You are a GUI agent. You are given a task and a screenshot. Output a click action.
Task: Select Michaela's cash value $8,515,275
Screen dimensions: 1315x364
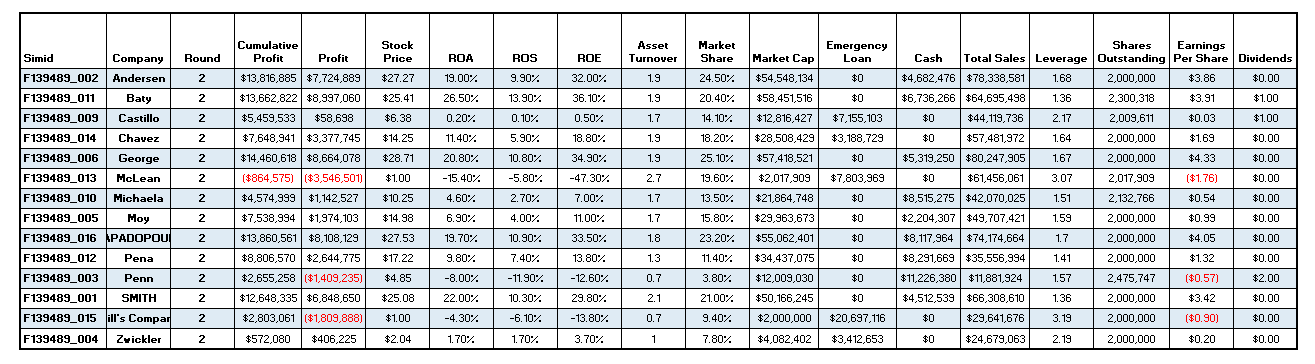pos(929,198)
